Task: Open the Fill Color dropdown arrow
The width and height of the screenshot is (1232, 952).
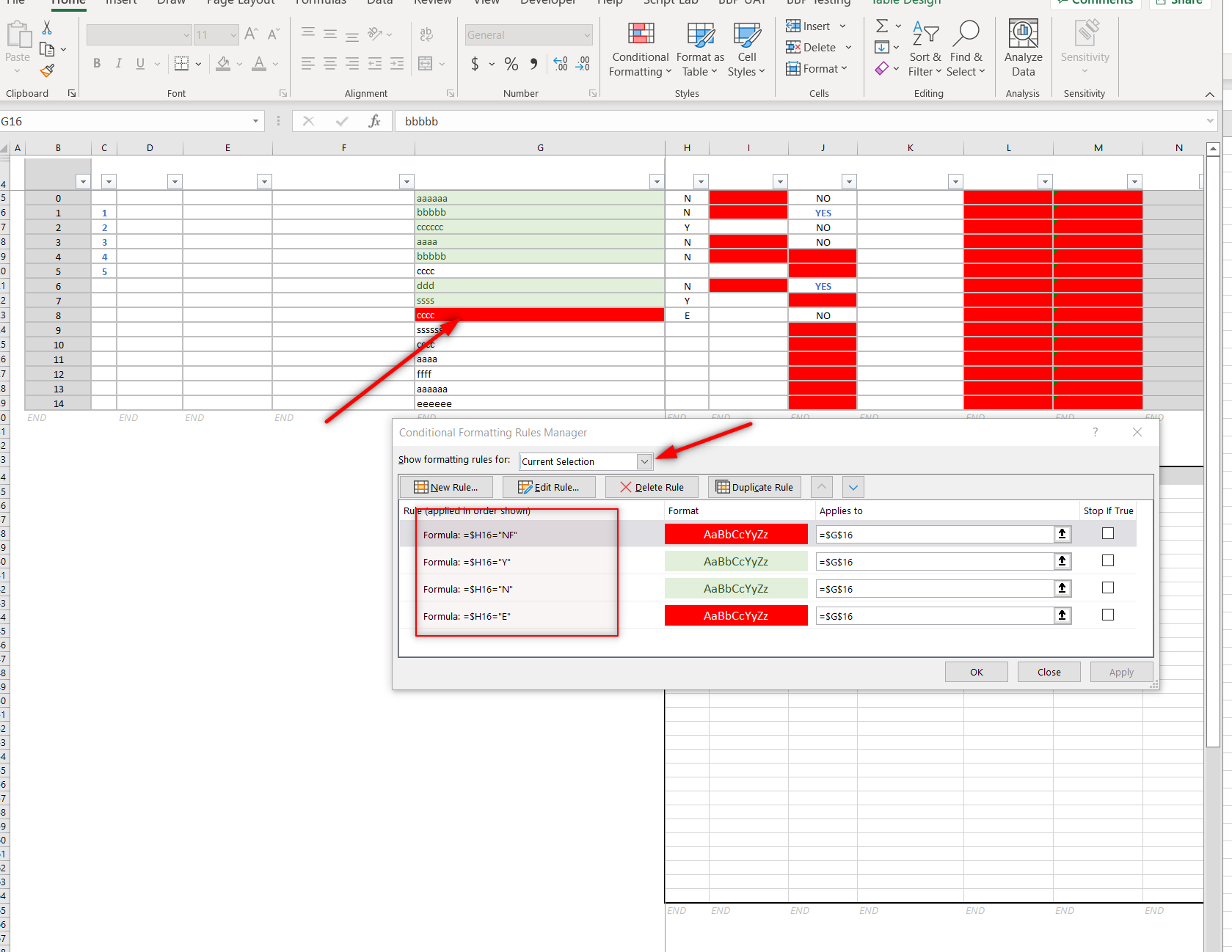Action: pyautogui.click(x=238, y=64)
